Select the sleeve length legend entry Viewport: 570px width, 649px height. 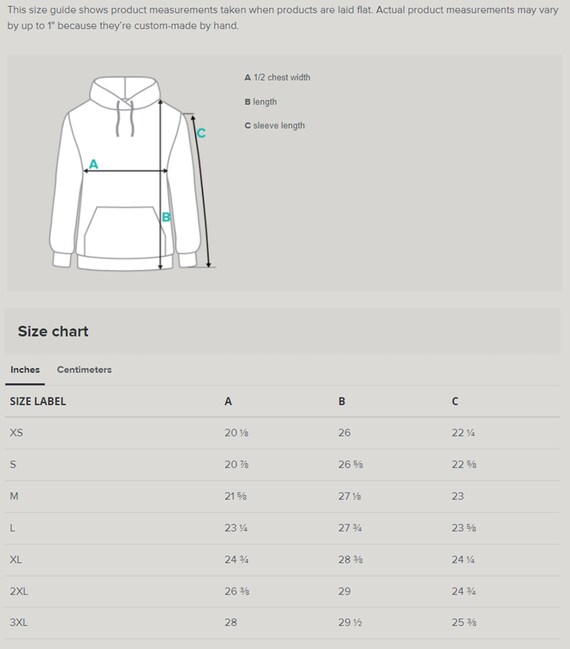[x=275, y=125]
